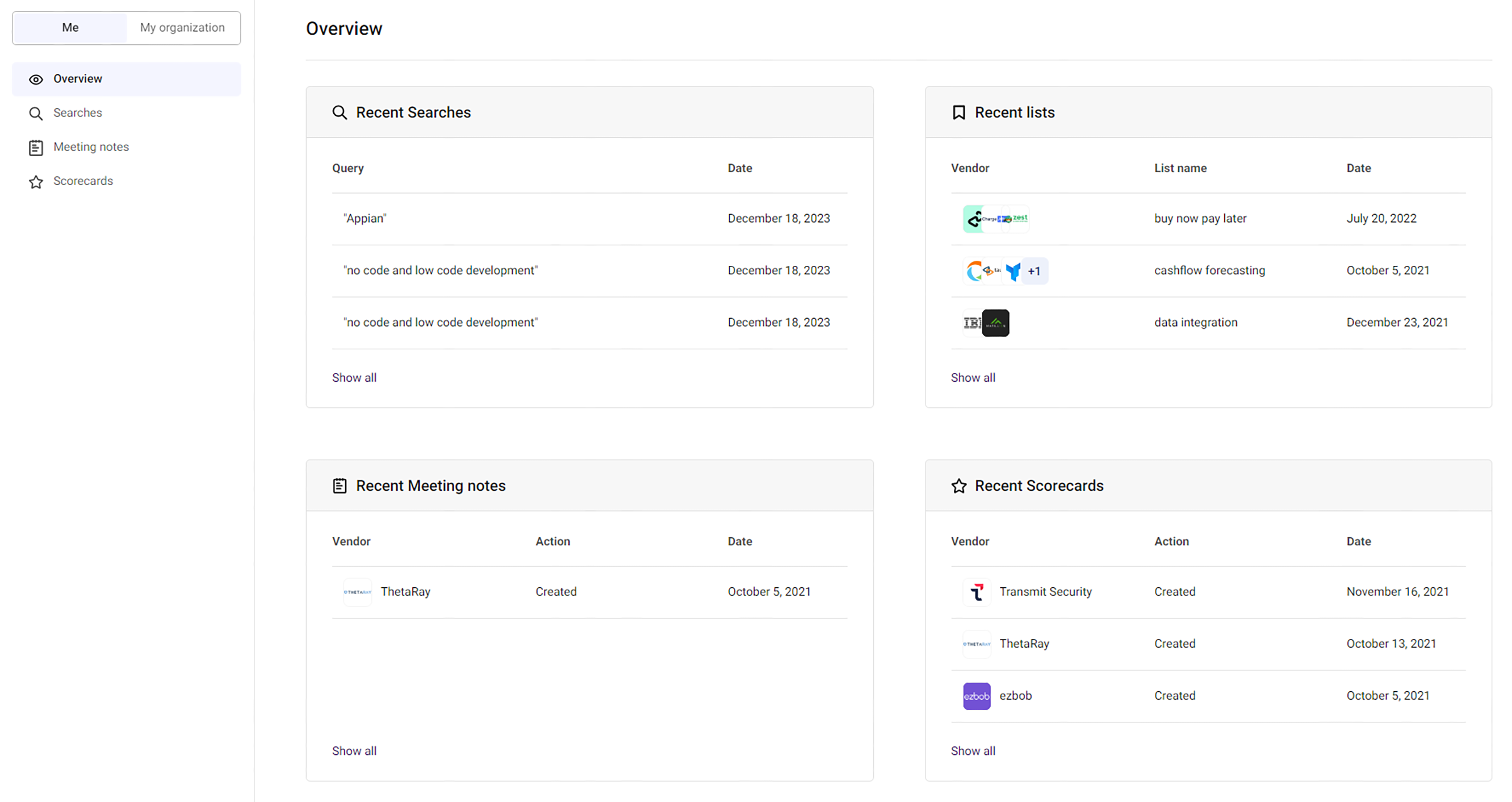
Task: Click the ezbob vendor logo
Action: coord(976,695)
